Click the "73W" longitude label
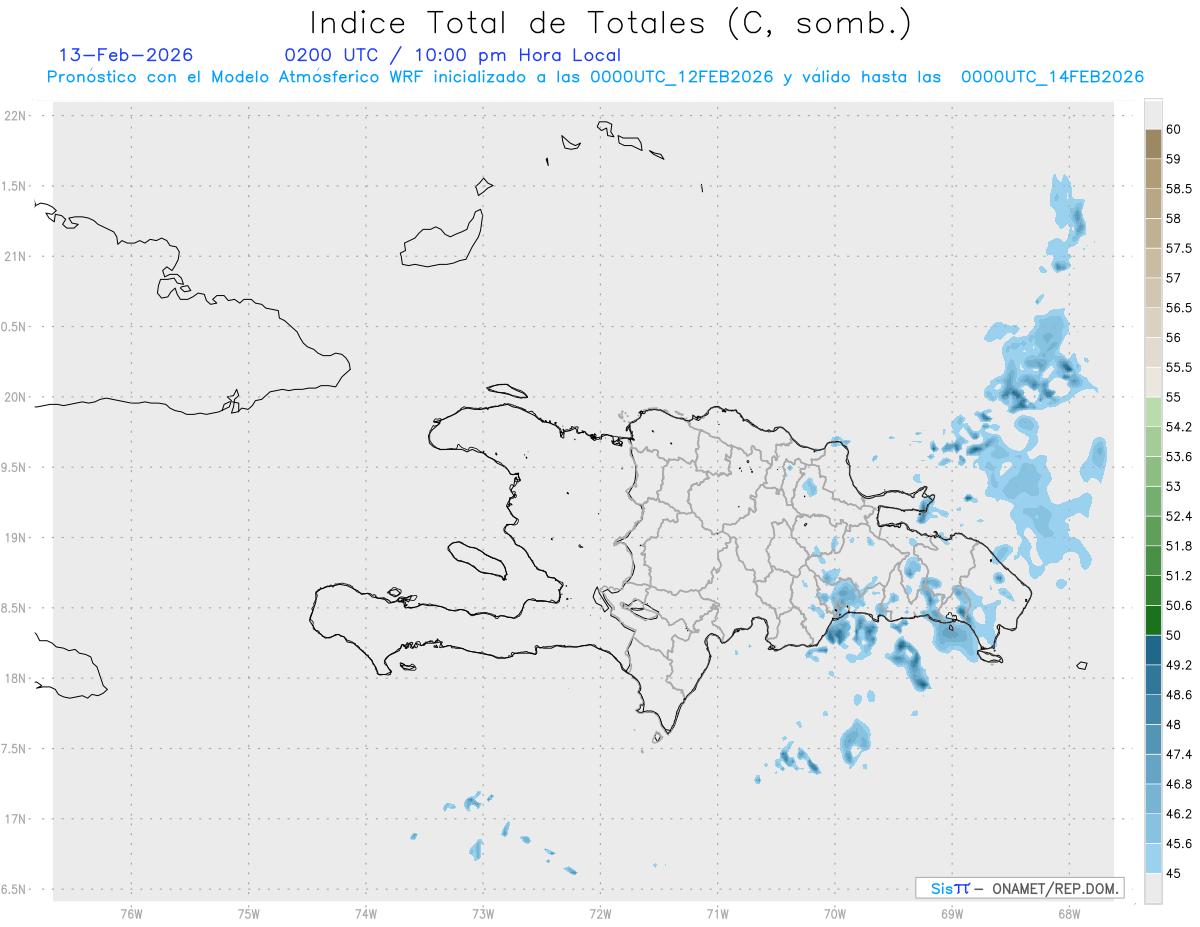Viewport: 1200px width, 927px height. click(483, 913)
